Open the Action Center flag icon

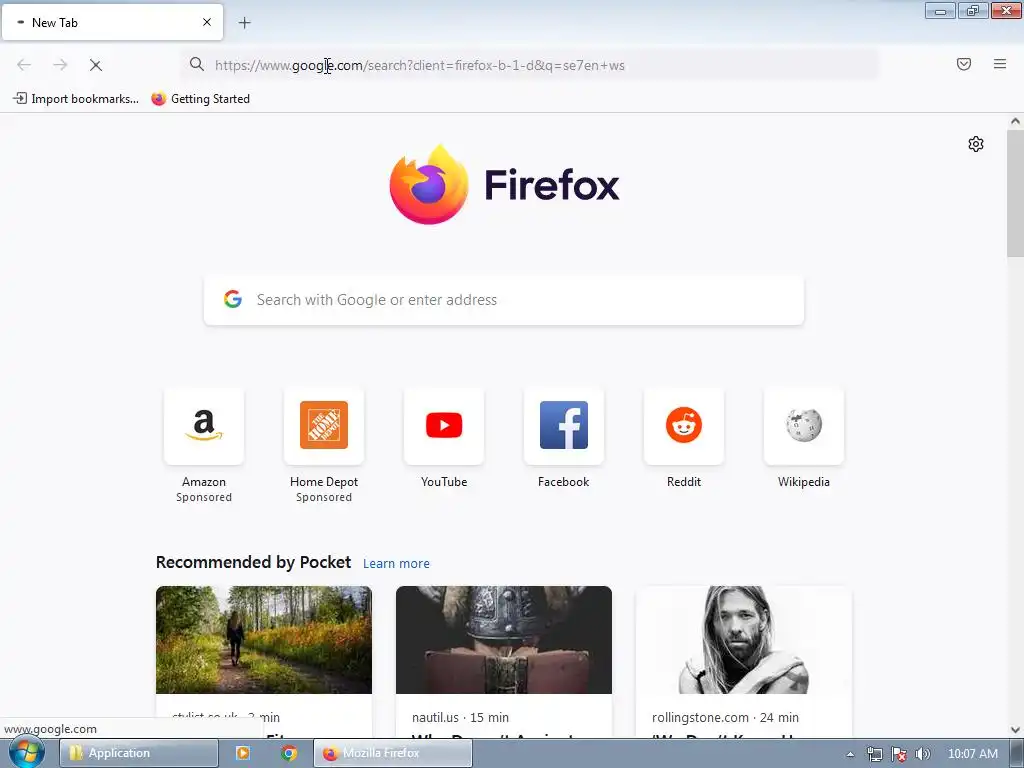tap(899, 754)
